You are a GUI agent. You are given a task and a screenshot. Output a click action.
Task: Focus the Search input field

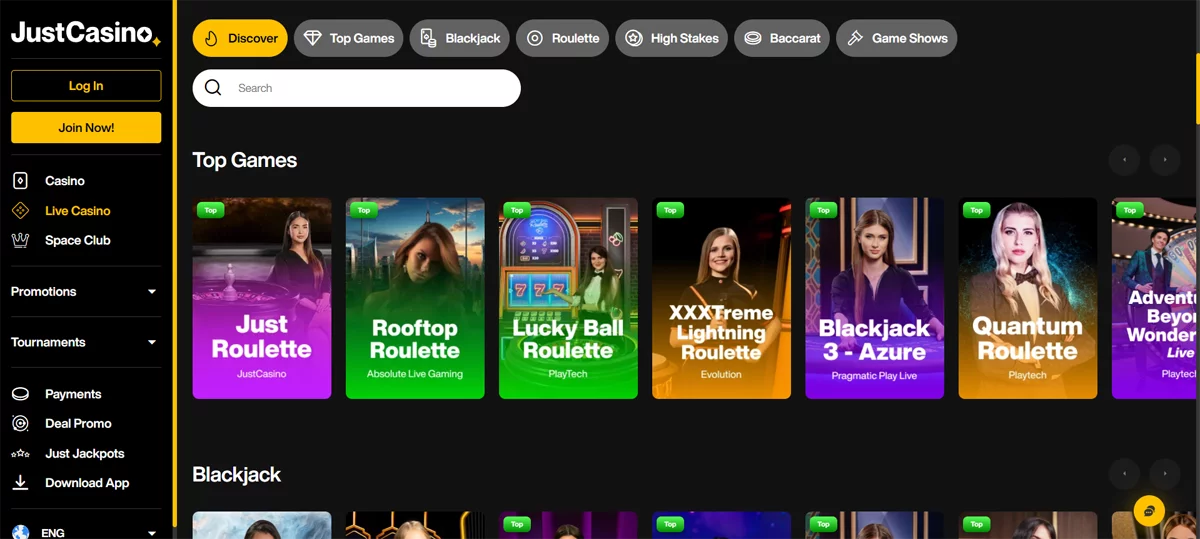[357, 88]
